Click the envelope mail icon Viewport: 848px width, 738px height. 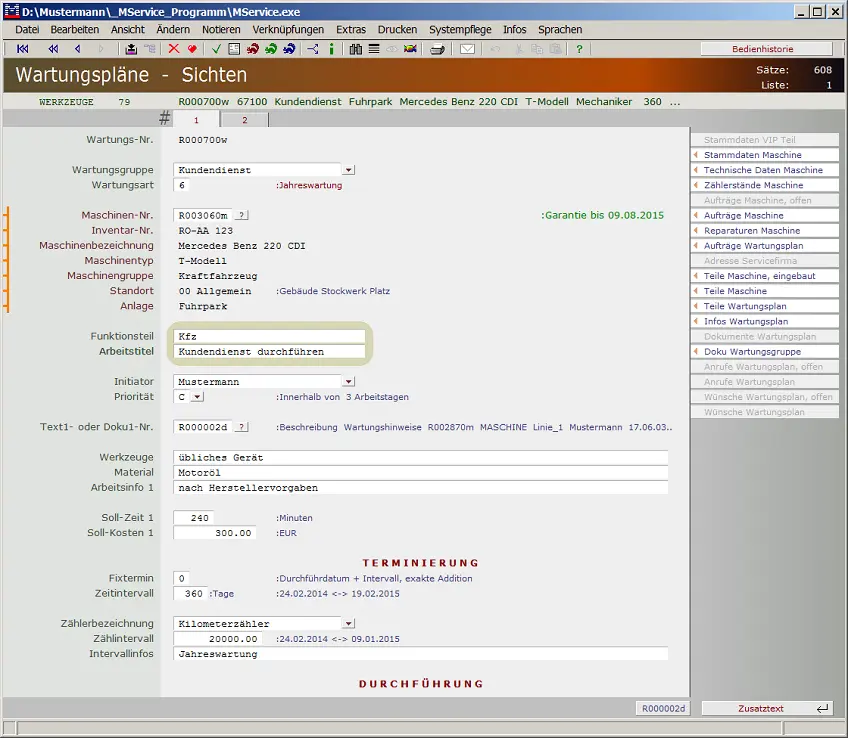[467, 49]
